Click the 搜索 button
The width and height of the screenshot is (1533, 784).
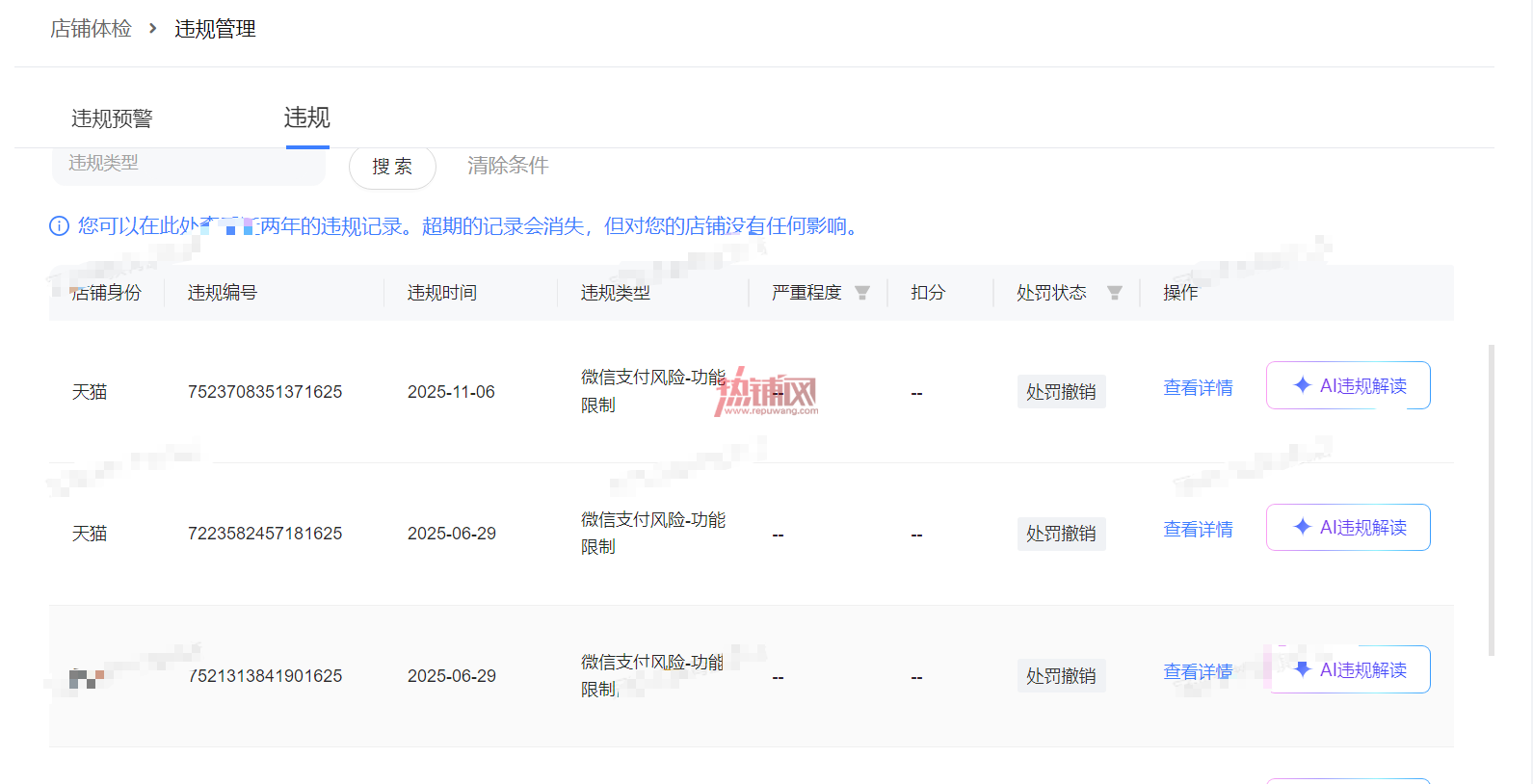[x=392, y=167]
